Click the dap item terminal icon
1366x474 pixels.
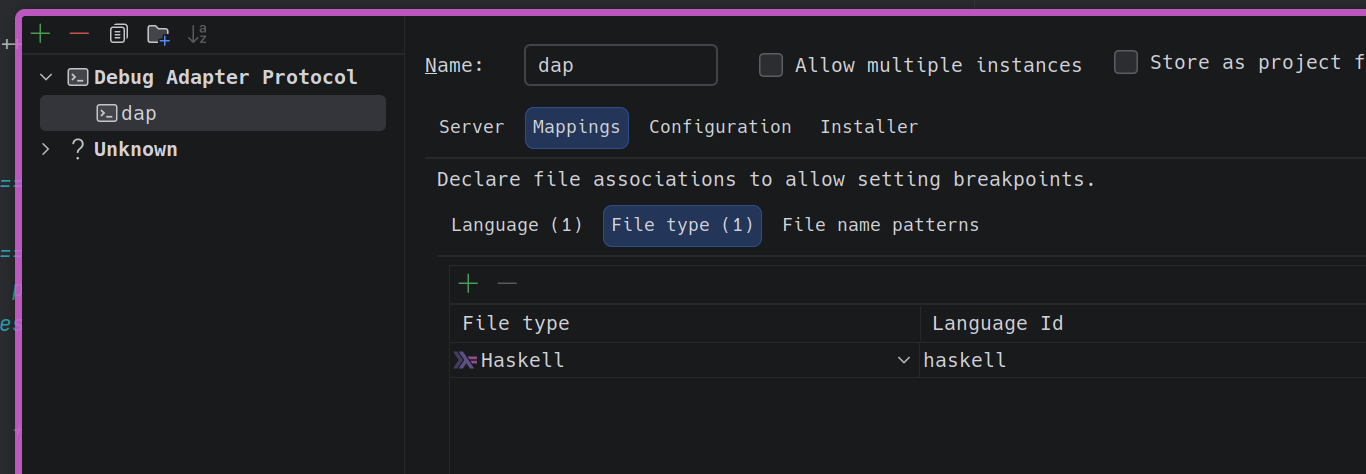(x=106, y=113)
